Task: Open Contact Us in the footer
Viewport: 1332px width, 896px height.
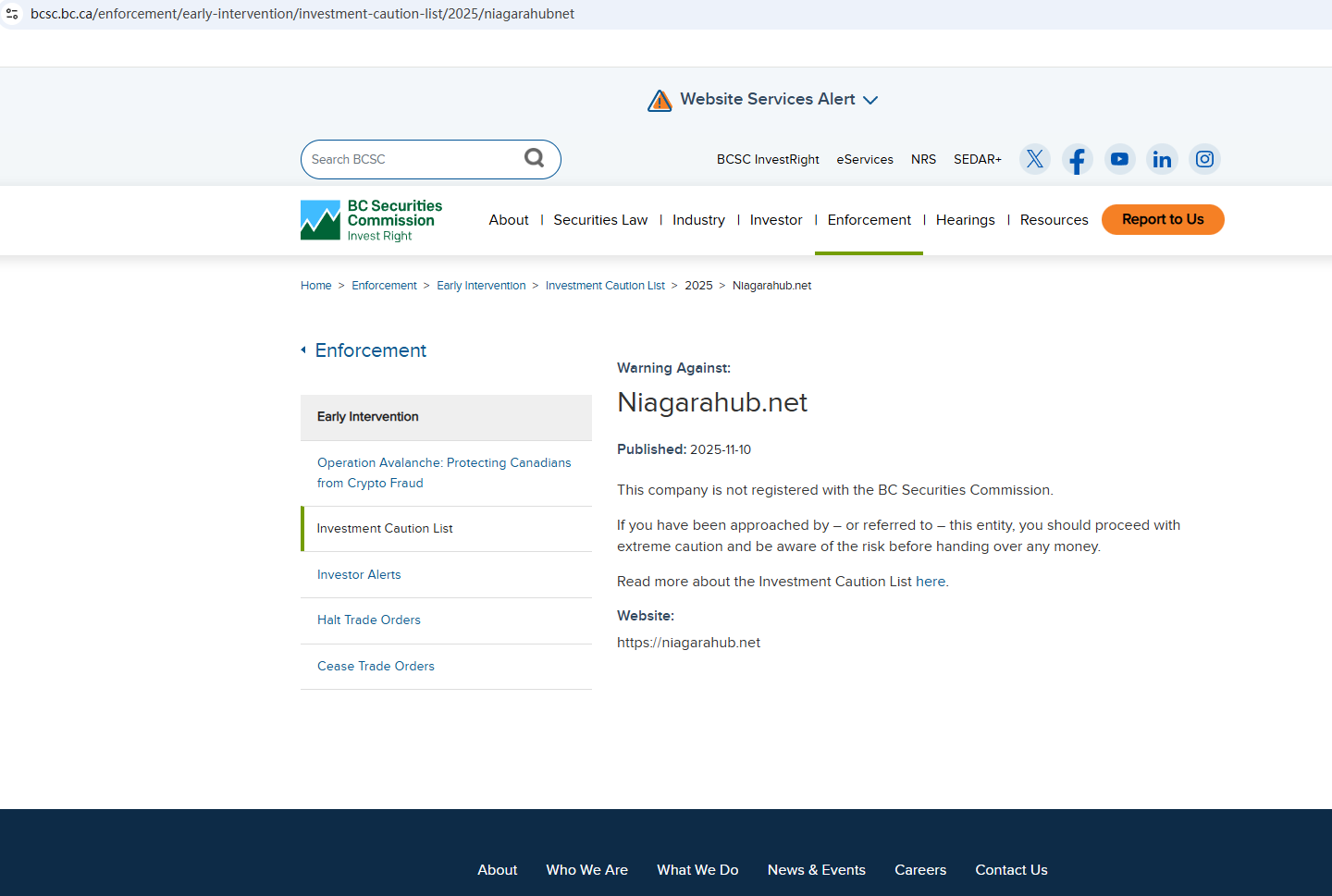Action: click(1011, 870)
